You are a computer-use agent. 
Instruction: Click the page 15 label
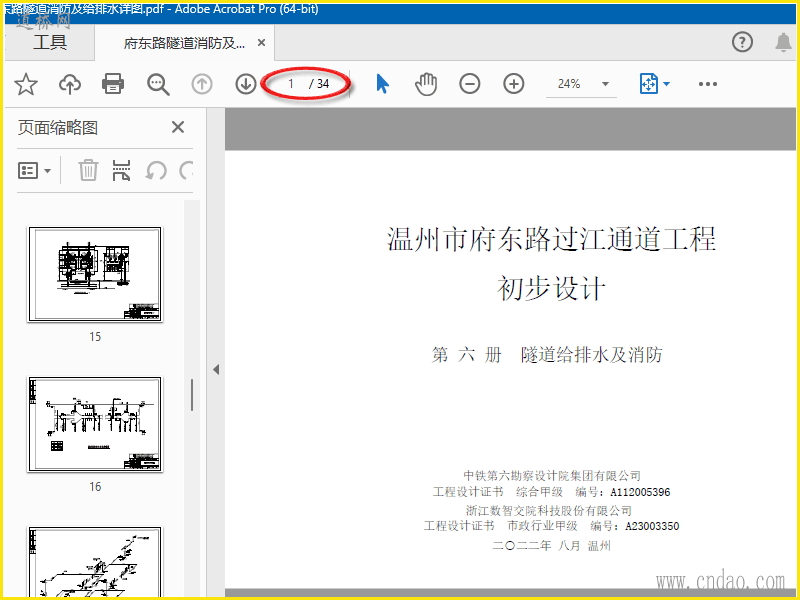95,337
